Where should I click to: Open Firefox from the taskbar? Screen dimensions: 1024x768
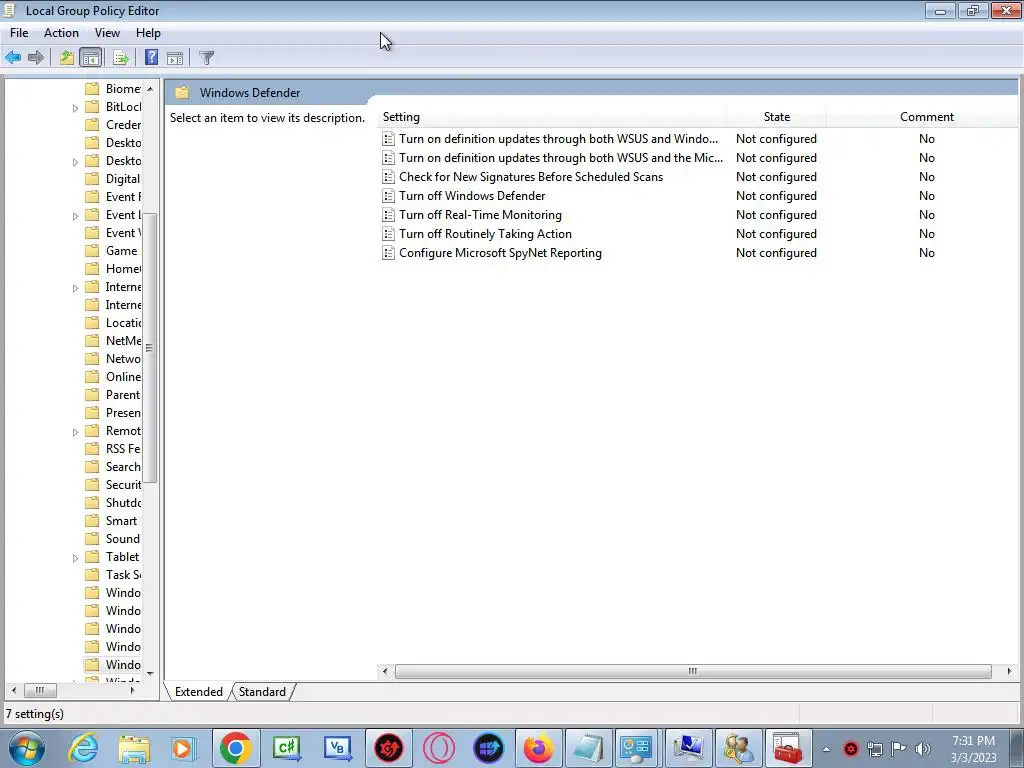pyautogui.click(x=539, y=748)
